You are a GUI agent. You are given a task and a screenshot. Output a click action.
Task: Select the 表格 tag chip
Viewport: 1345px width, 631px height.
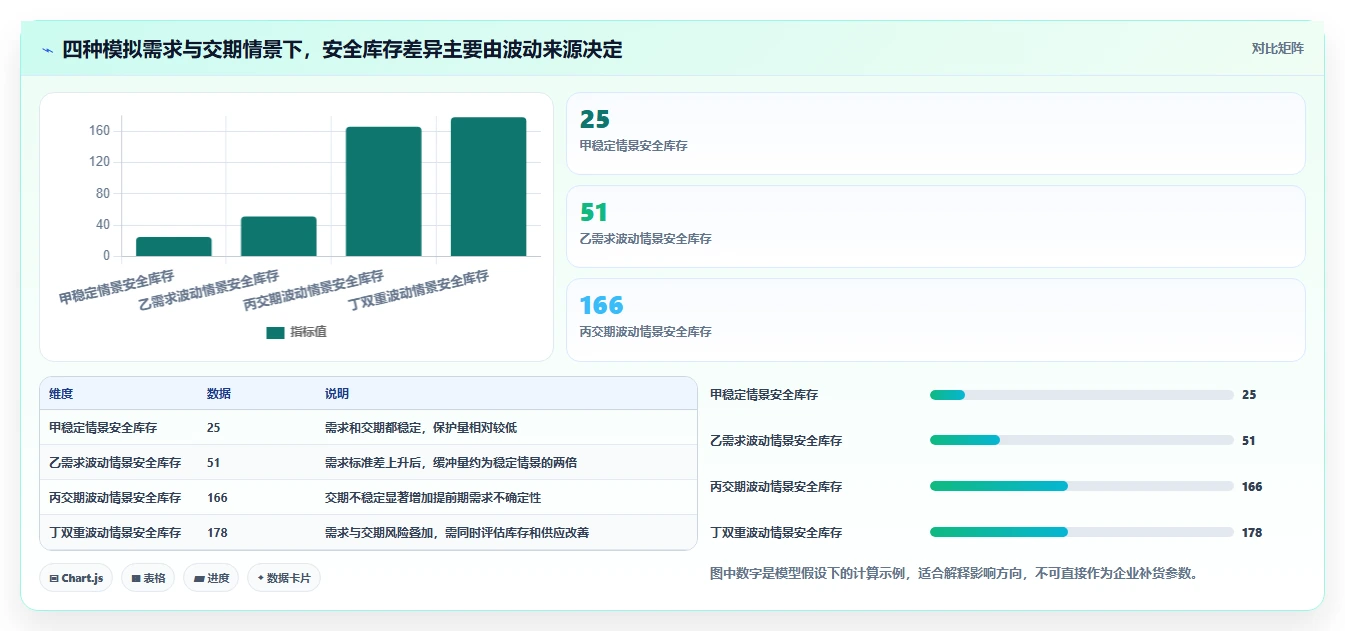pyautogui.click(x=148, y=578)
